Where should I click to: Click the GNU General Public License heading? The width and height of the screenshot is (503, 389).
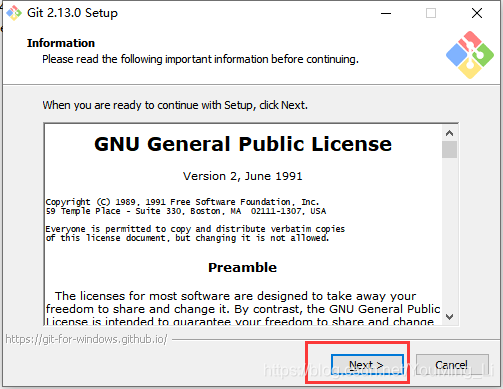click(243, 144)
